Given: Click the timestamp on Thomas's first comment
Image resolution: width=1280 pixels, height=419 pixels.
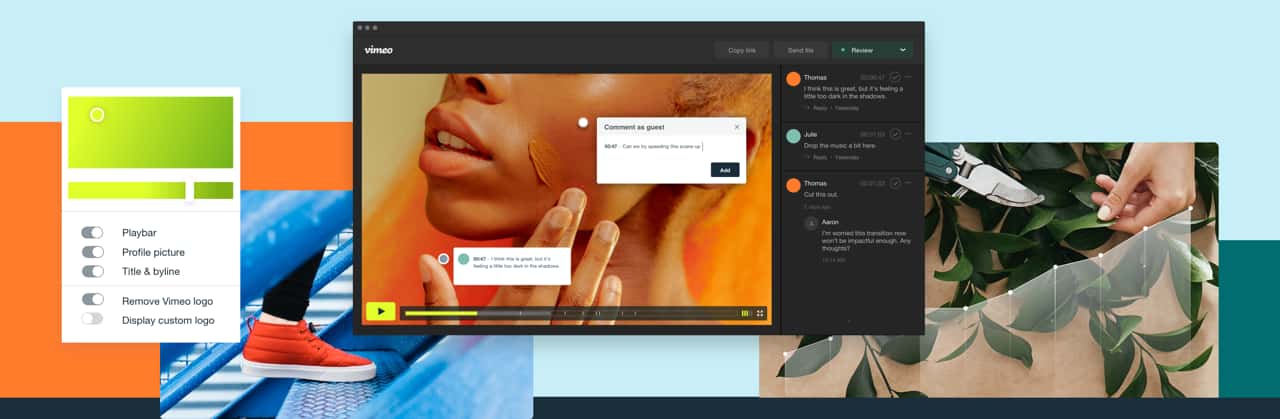Looking at the screenshot, I should click(x=873, y=77).
